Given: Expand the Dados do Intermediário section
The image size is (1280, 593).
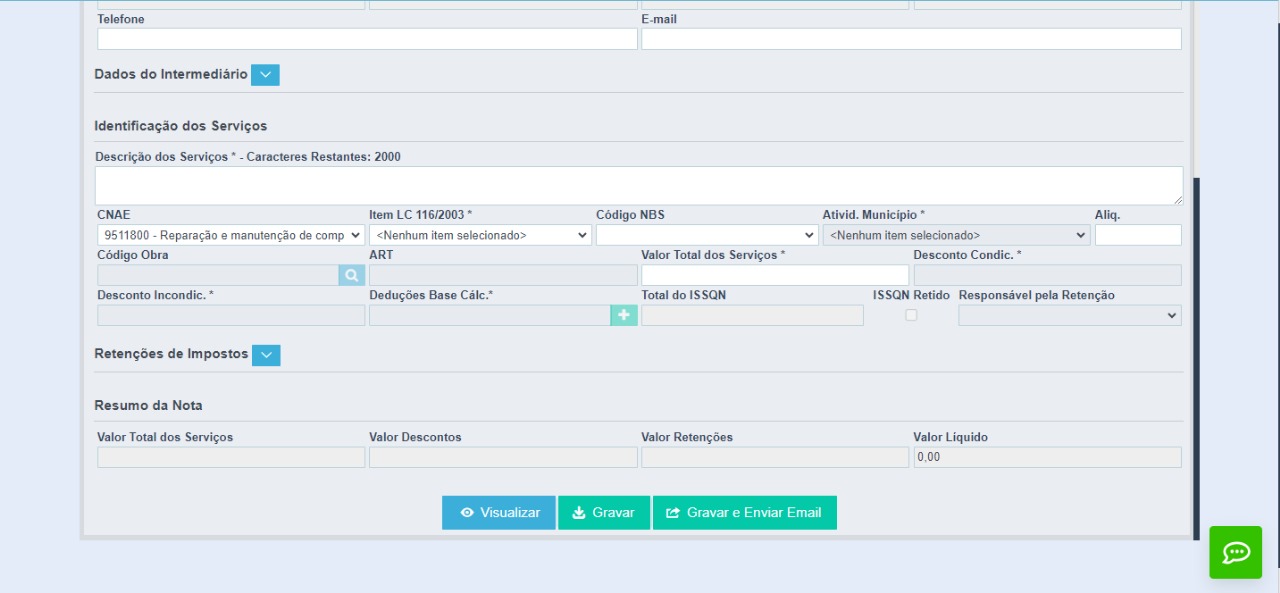Looking at the screenshot, I should pyautogui.click(x=265, y=75).
